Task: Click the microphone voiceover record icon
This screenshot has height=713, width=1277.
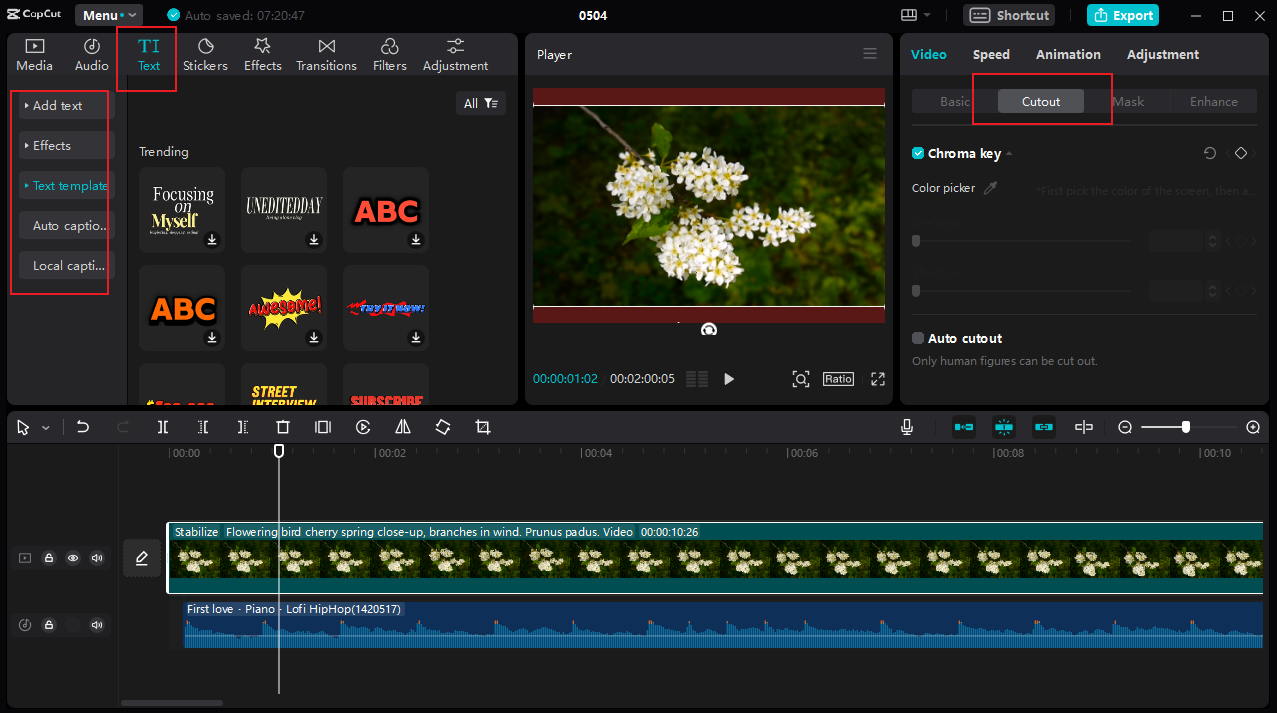Action: click(906, 427)
